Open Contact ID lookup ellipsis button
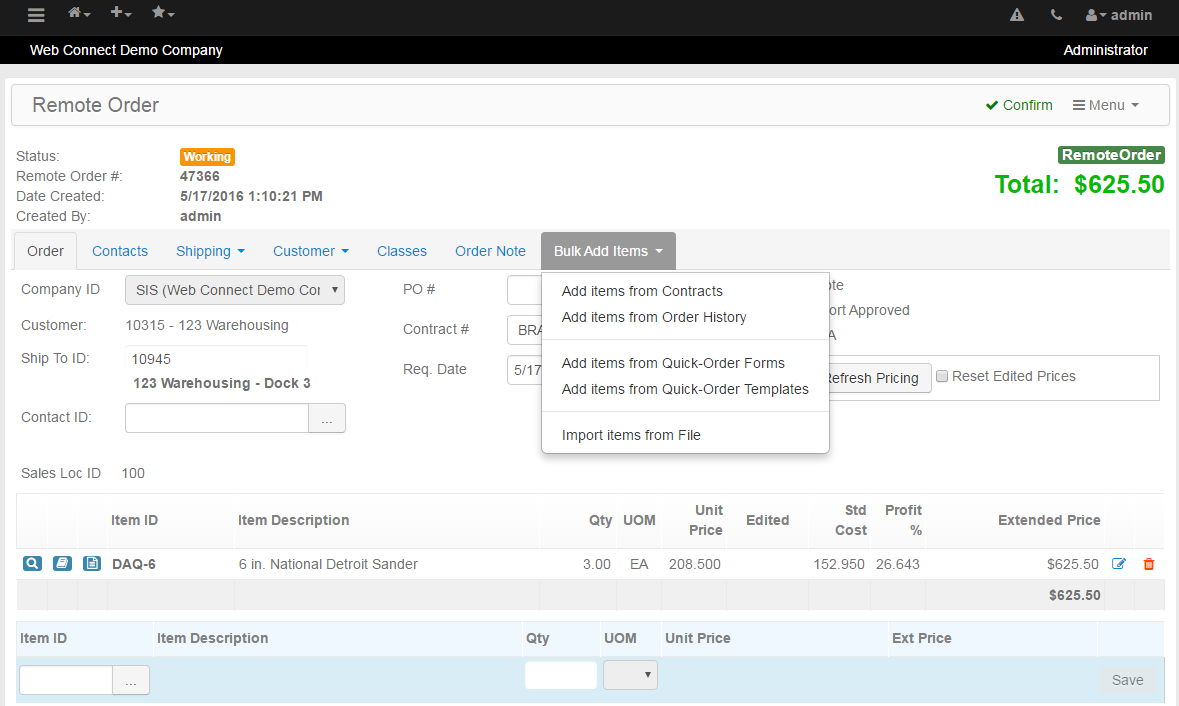Image resolution: width=1179 pixels, height=706 pixels. coord(327,418)
